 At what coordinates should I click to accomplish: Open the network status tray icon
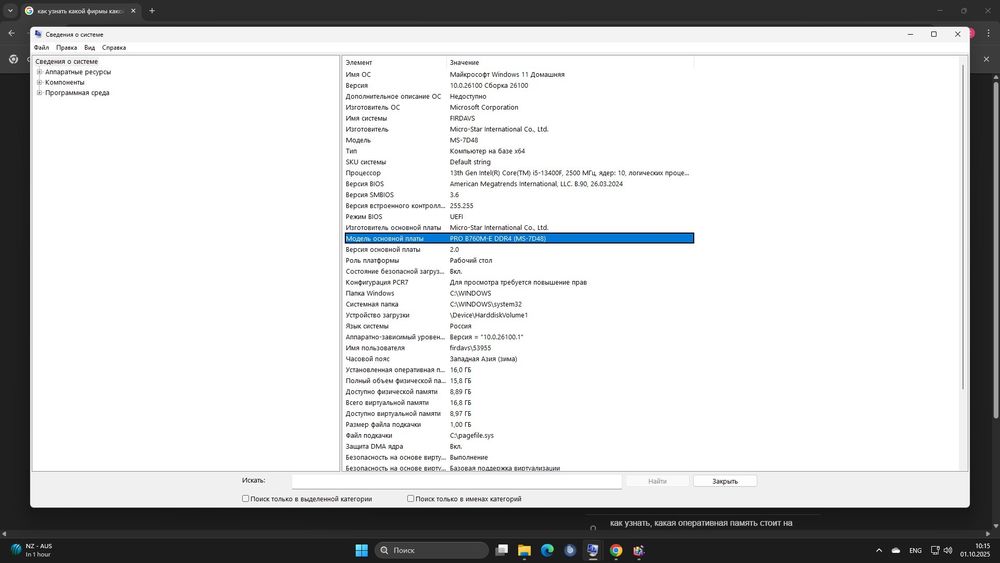click(x=935, y=550)
